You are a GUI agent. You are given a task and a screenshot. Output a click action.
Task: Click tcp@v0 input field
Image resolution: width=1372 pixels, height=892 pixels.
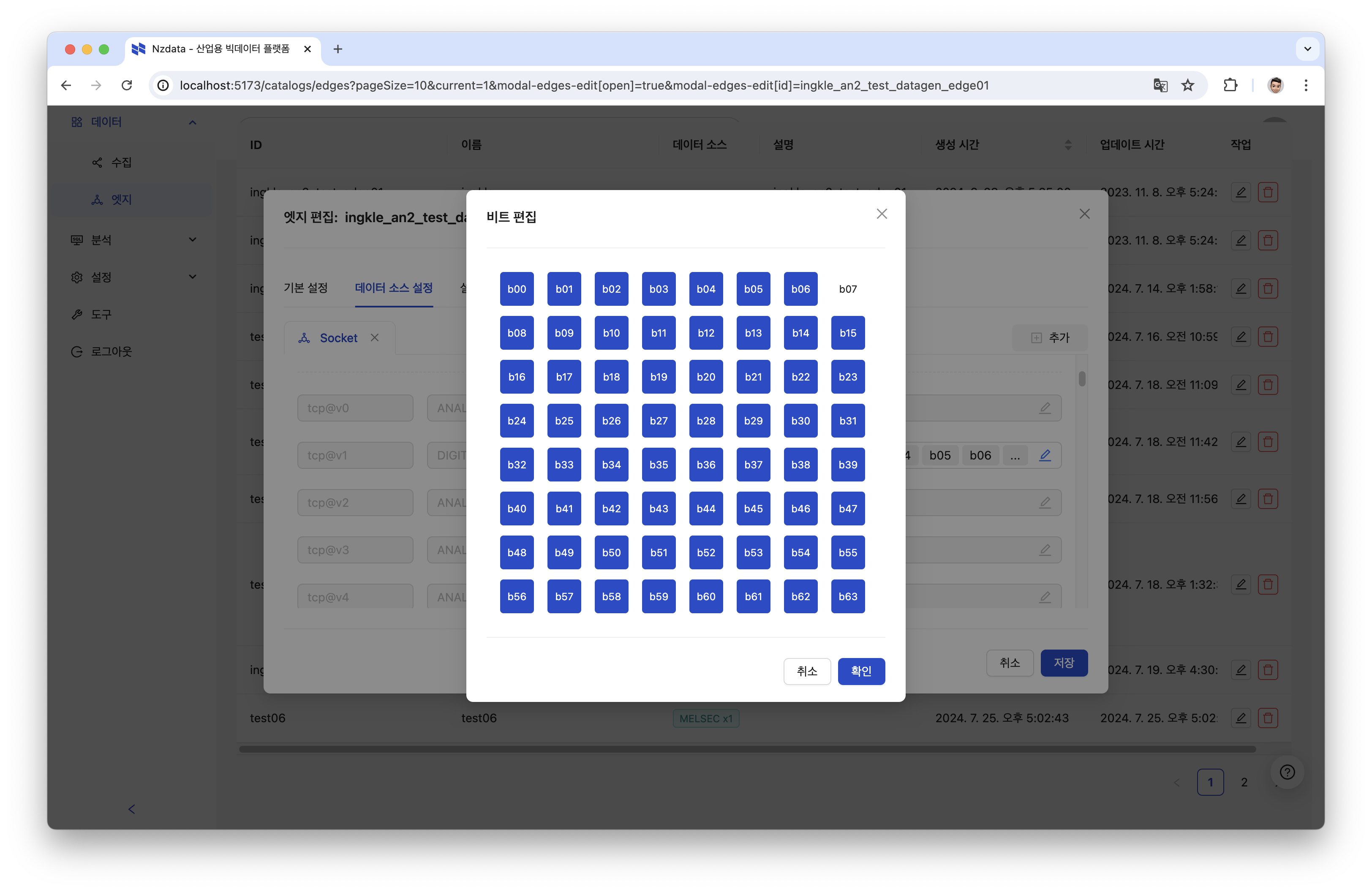(x=355, y=408)
